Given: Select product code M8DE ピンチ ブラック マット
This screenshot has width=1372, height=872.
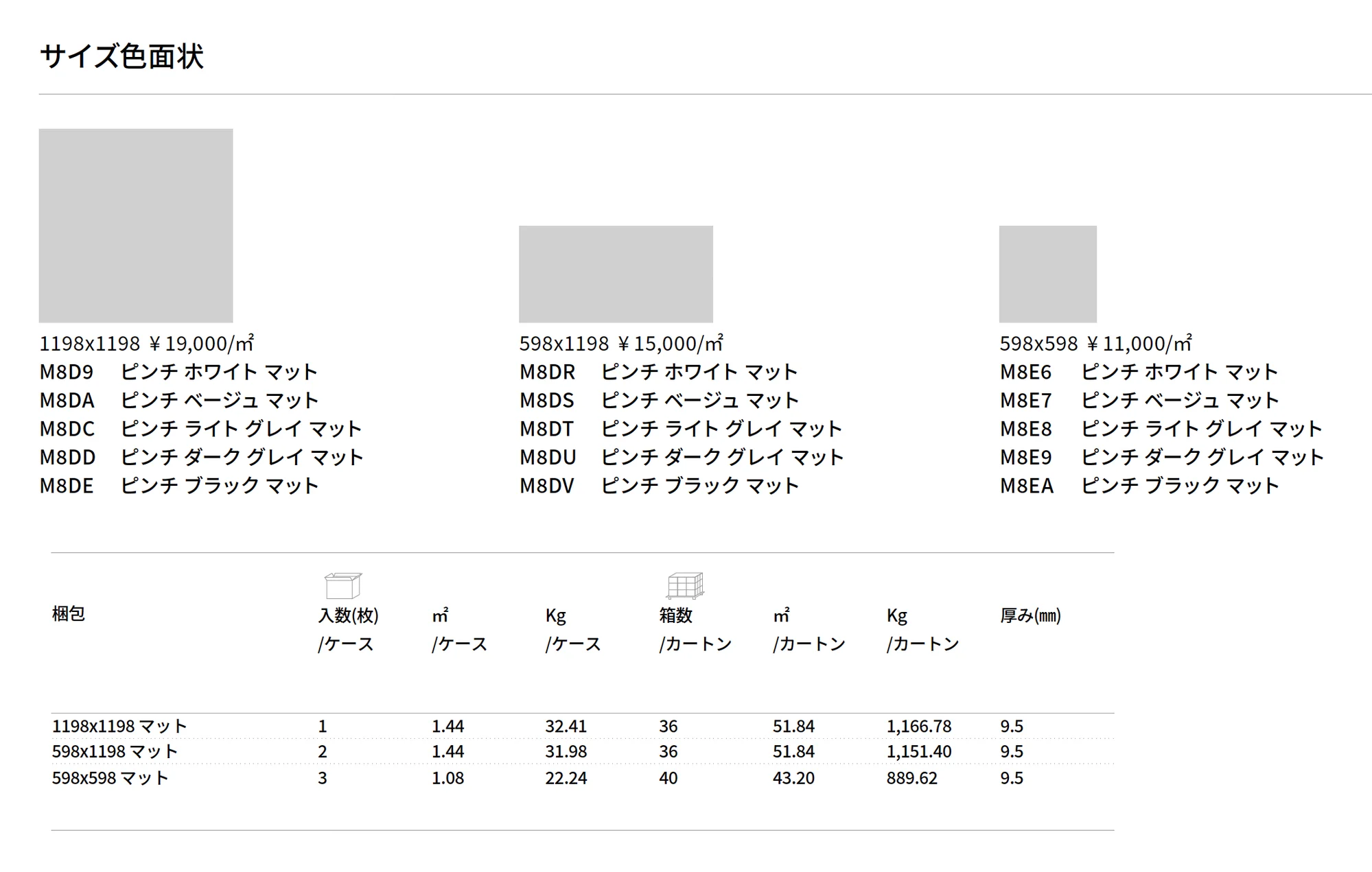Looking at the screenshot, I should [179, 486].
